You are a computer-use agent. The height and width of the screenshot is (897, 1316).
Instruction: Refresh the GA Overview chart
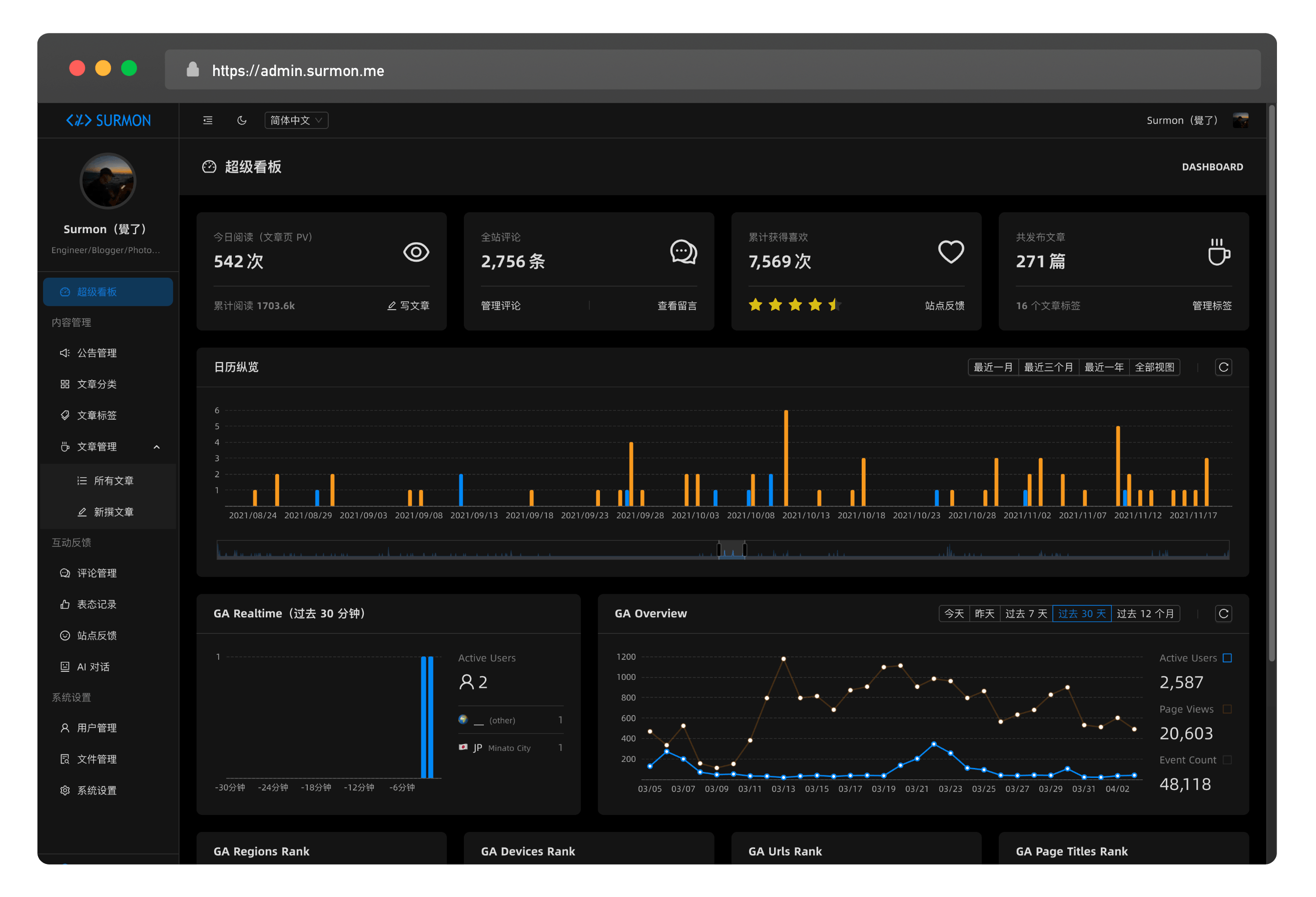[1223, 613]
